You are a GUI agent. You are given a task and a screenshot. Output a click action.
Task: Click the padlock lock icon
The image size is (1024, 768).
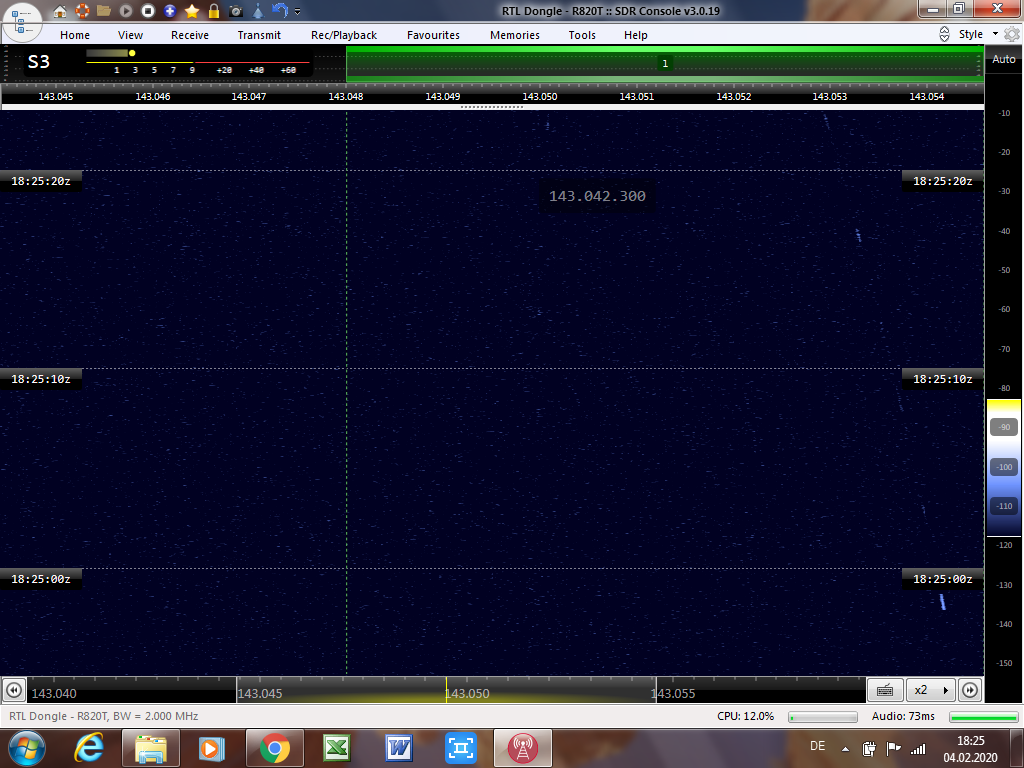pyautogui.click(x=214, y=11)
